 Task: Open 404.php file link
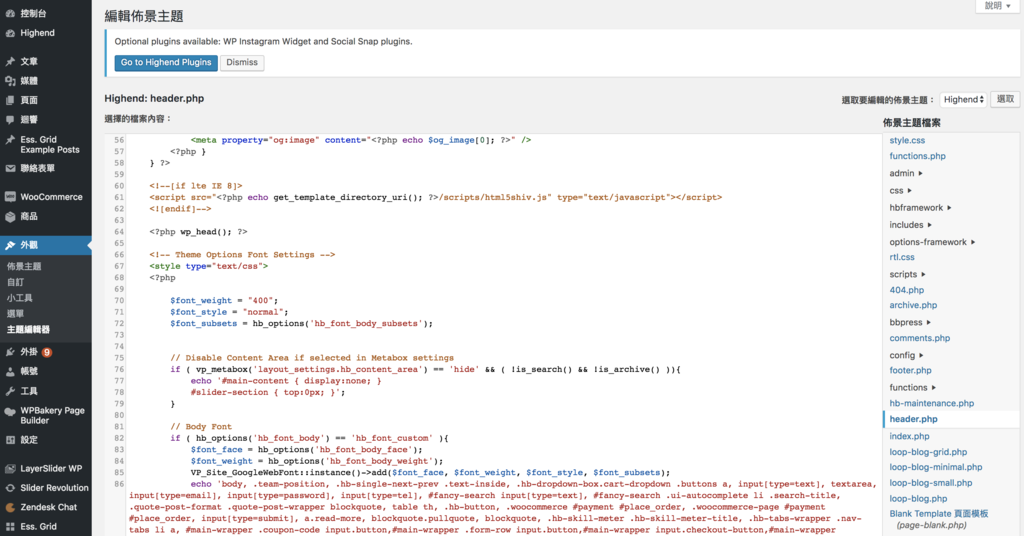tap(906, 290)
